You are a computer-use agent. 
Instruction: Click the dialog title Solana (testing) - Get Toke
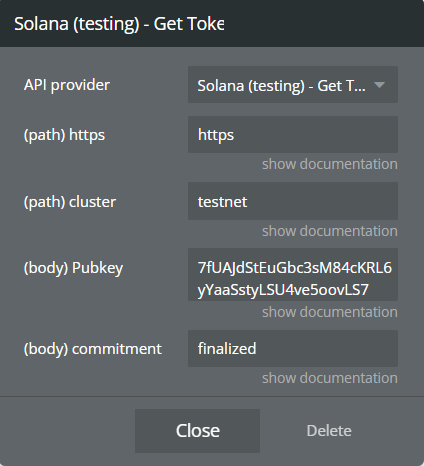119,24
